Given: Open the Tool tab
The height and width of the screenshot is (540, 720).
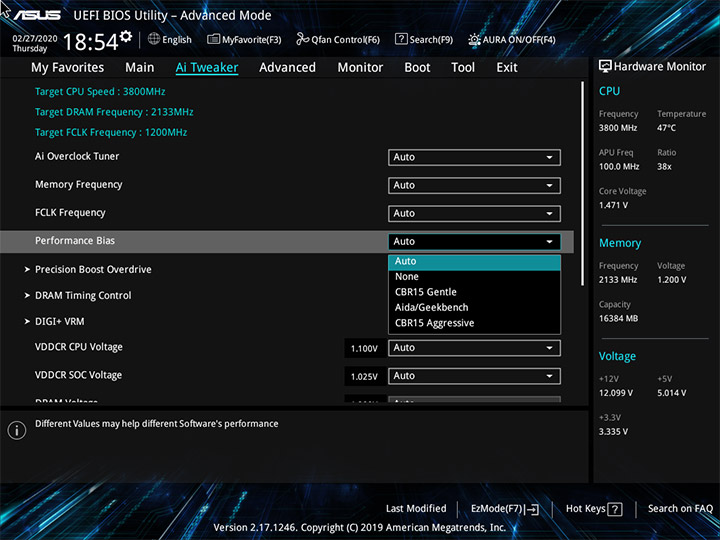Looking at the screenshot, I should click(x=463, y=68).
